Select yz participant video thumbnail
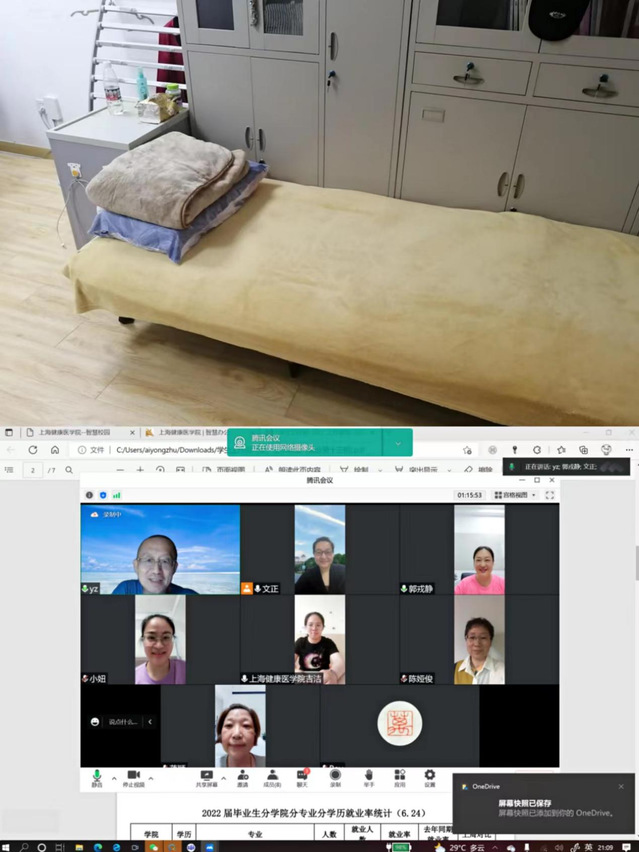 click(160, 550)
